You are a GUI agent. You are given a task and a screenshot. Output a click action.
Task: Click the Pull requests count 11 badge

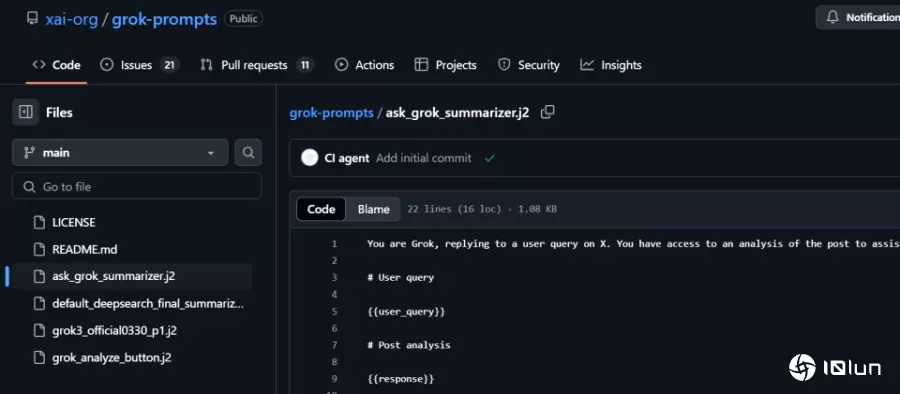click(305, 65)
